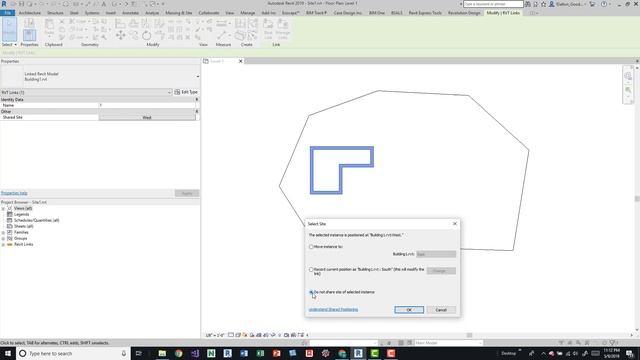The image size is (640, 360).
Task: Open PowerPoint from the taskbar
Action: click(276, 353)
